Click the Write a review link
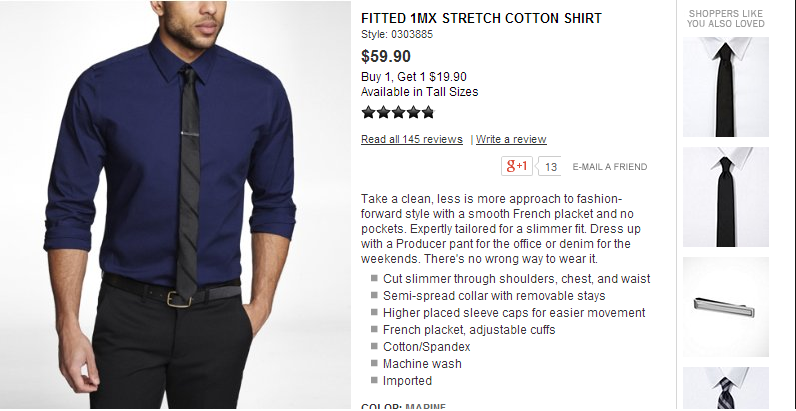Viewport: 796px width, 411px height. coord(511,139)
